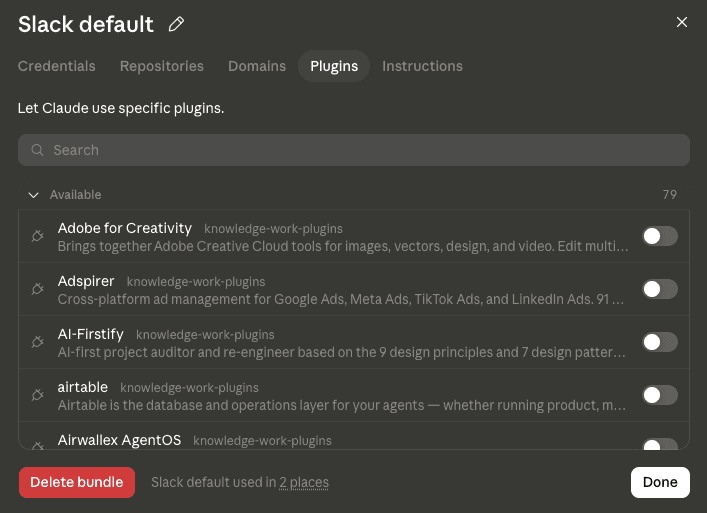Click the plug icon beside AI-Firstify
Screen dimensions: 707x513
tap(37, 342)
